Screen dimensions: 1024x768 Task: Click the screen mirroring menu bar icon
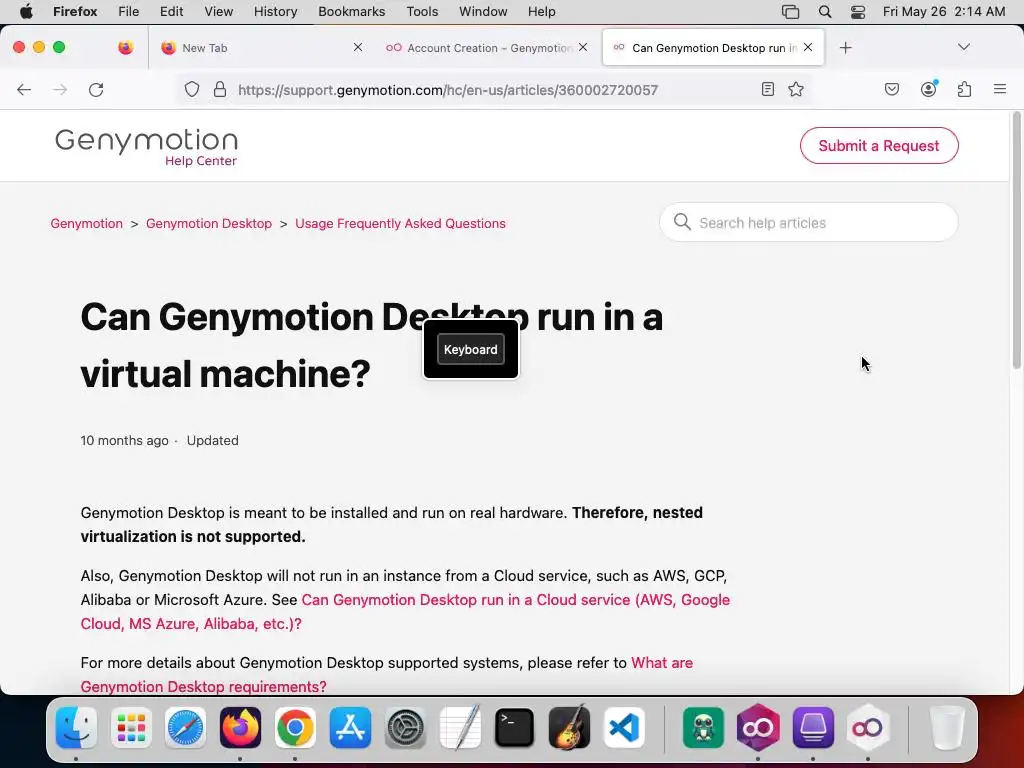[x=790, y=12]
